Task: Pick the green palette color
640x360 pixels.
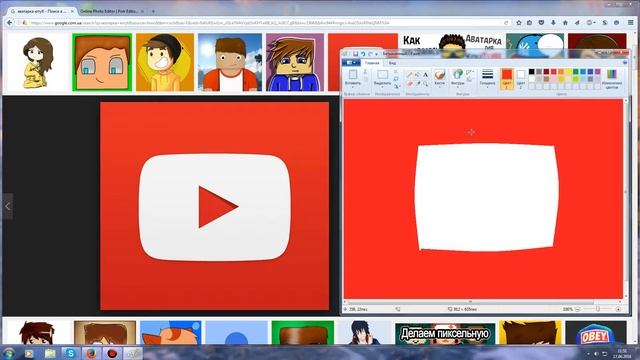Action: pos(576,72)
